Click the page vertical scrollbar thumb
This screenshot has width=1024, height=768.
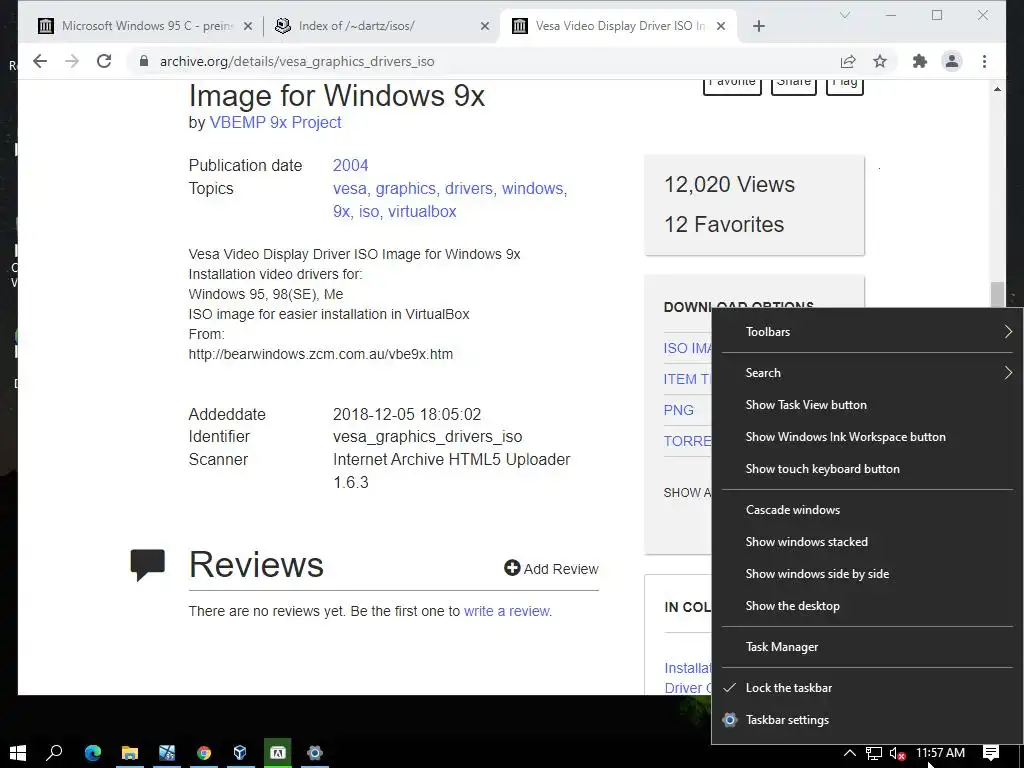tap(997, 295)
